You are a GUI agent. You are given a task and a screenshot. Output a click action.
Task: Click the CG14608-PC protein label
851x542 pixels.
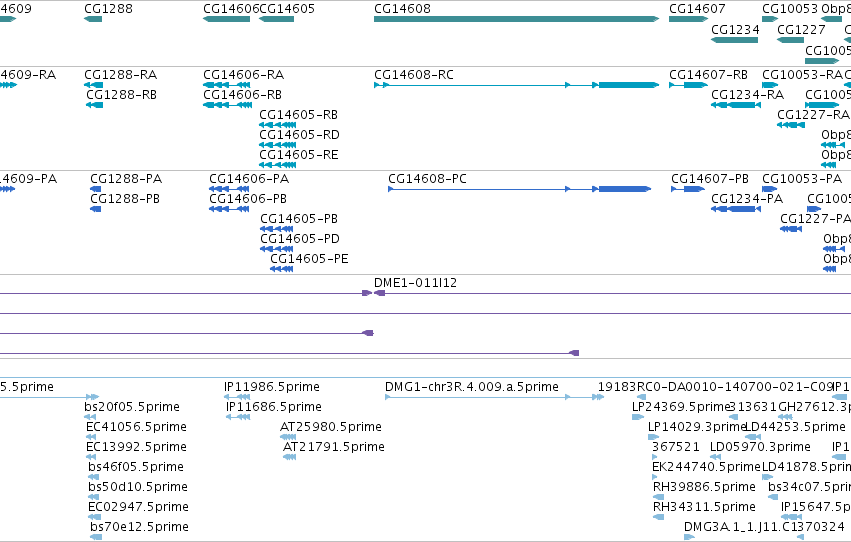click(x=427, y=179)
